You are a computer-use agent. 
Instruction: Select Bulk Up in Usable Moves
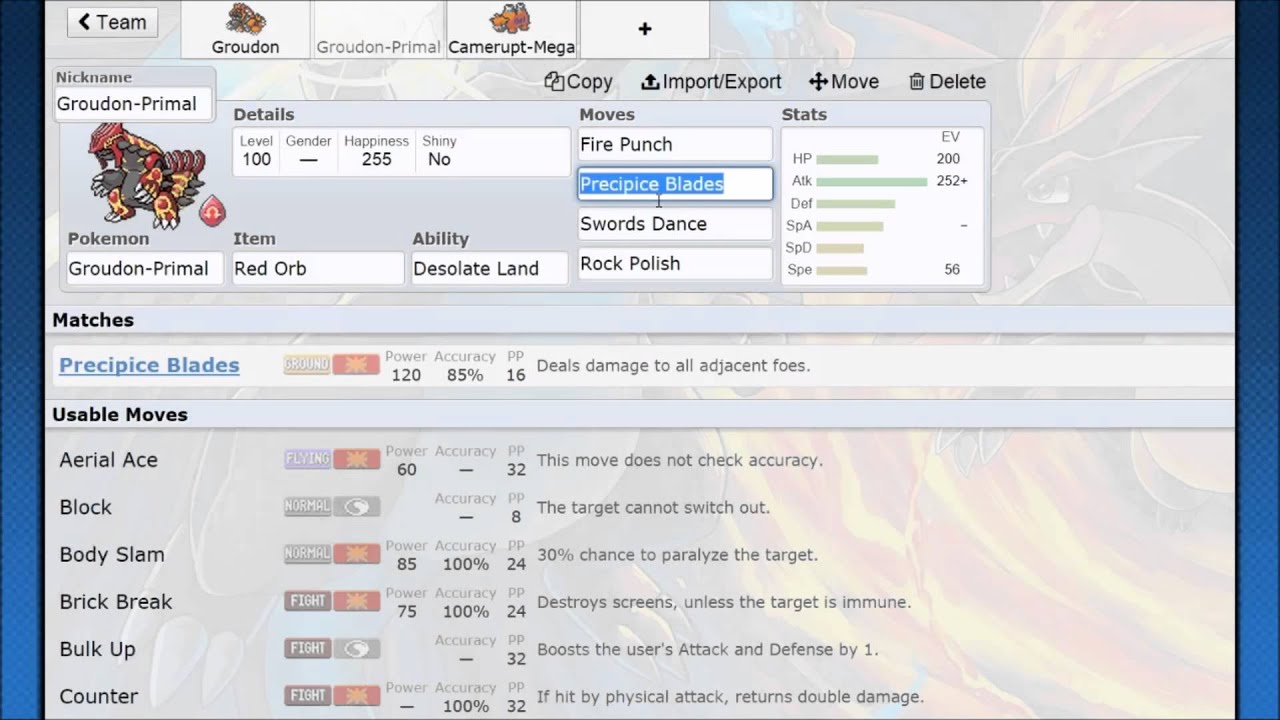tap(97, 649)
